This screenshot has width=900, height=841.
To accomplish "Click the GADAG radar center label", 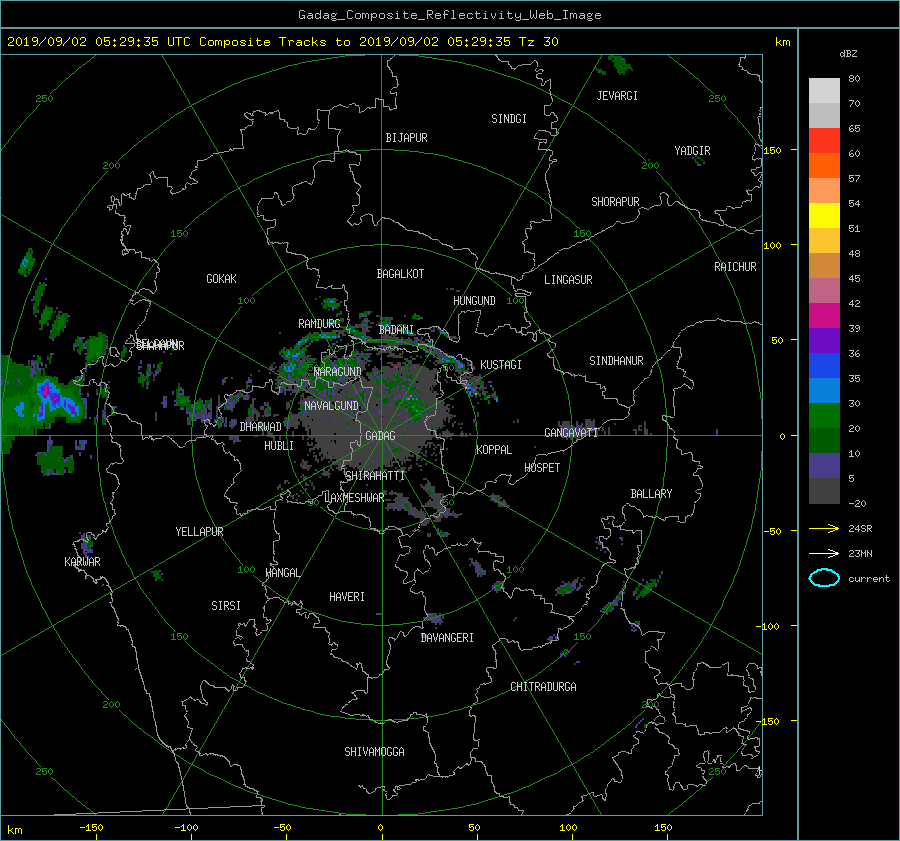I will (x=380, y=436).
